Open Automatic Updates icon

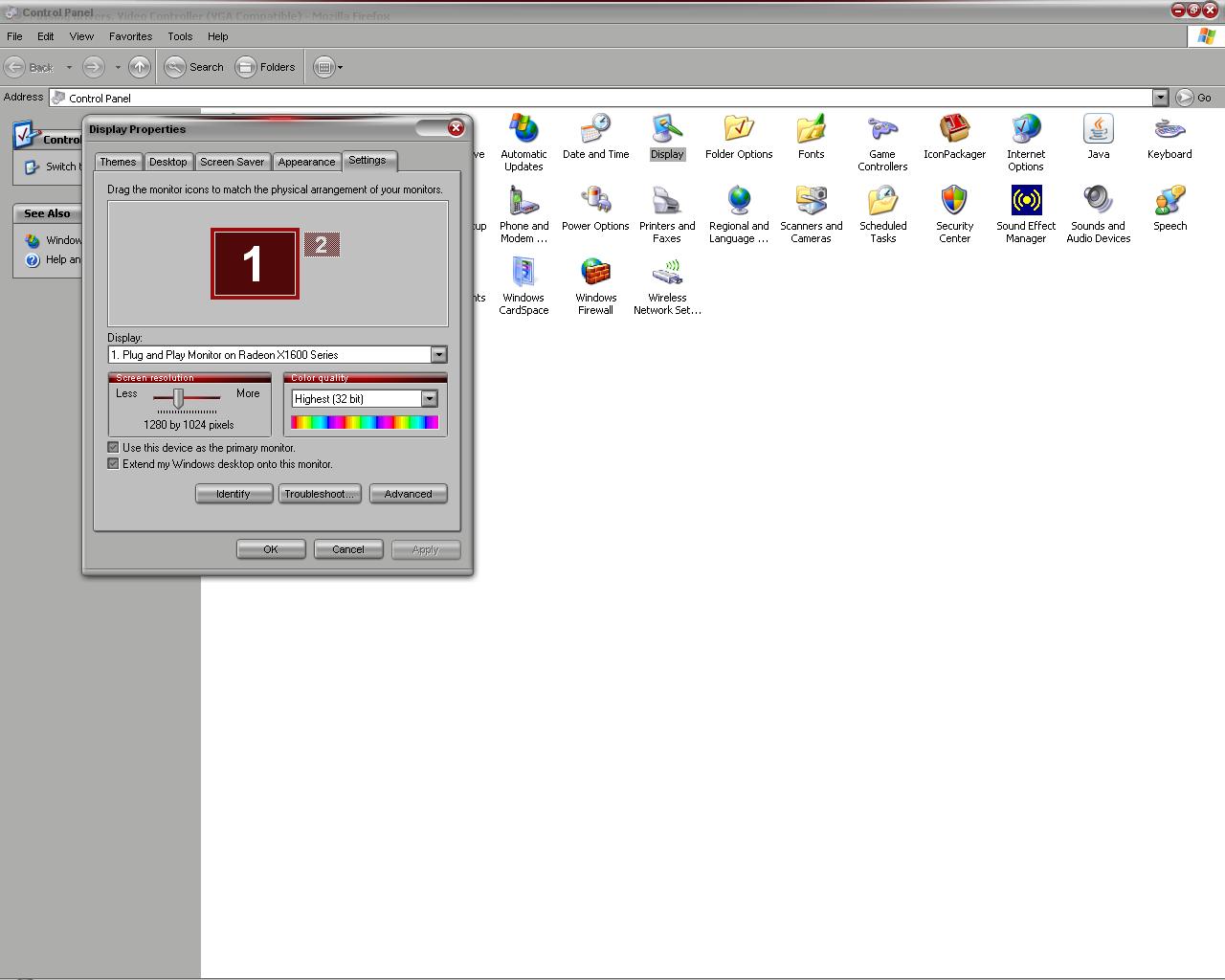pos(523,142)
